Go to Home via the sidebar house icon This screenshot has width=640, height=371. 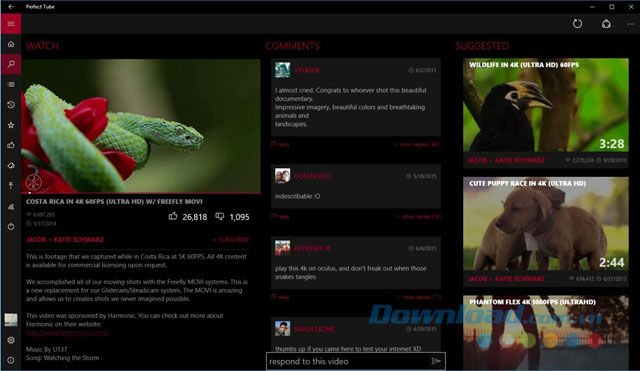[x=11, y=44]
